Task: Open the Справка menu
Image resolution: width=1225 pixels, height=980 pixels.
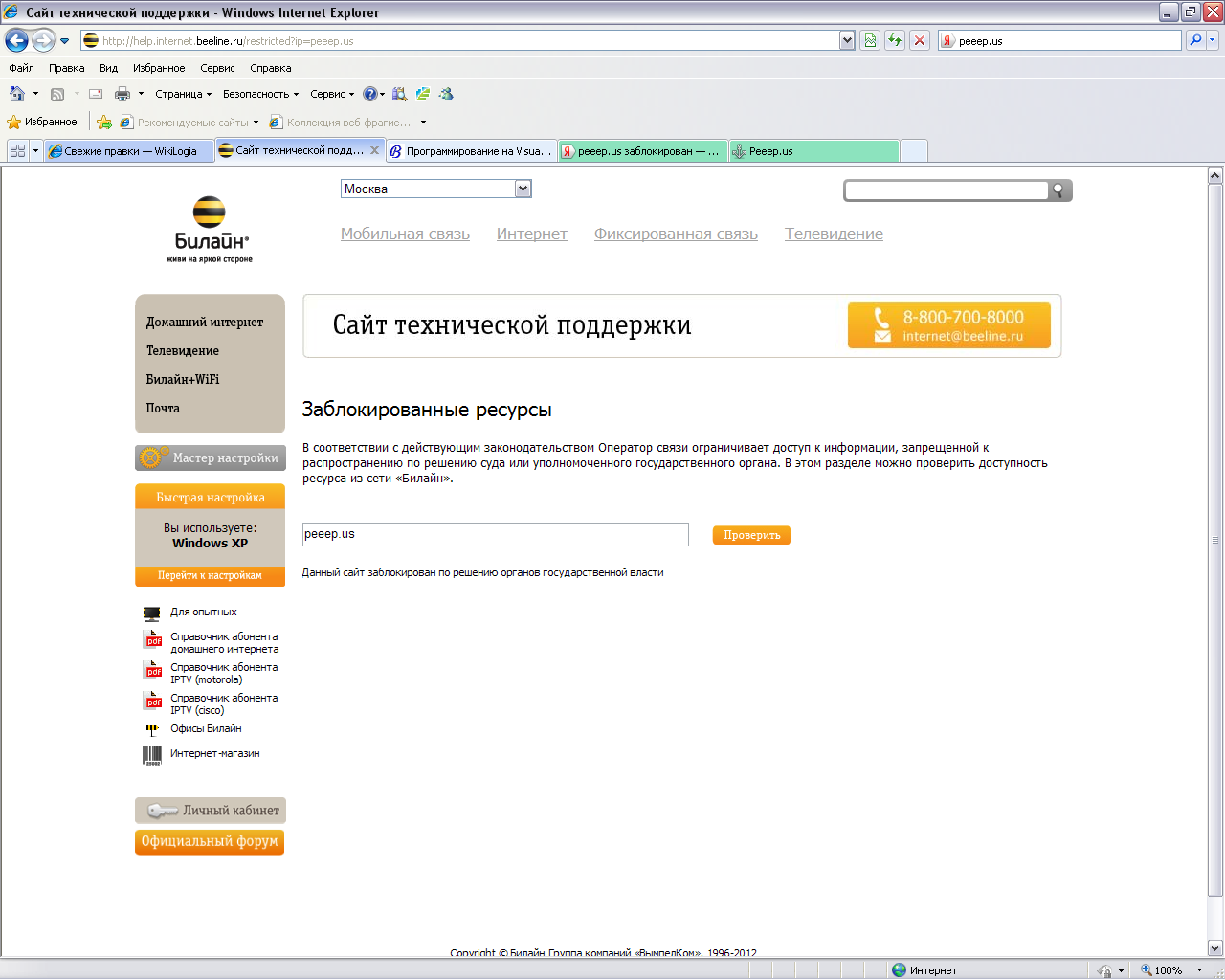Action: [271, 68]
